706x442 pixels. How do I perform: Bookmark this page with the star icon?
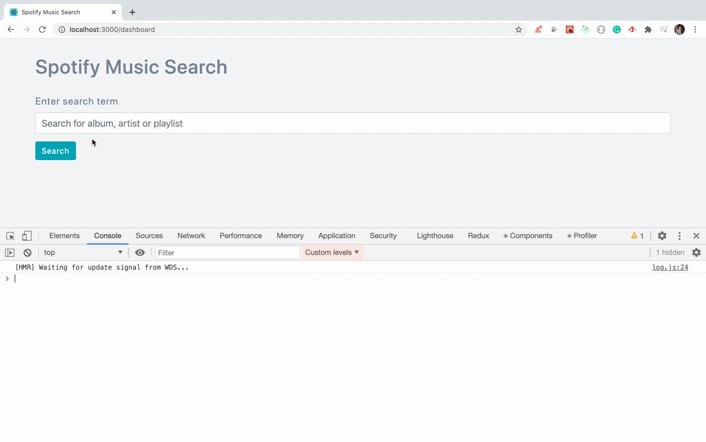coord(519,30)
